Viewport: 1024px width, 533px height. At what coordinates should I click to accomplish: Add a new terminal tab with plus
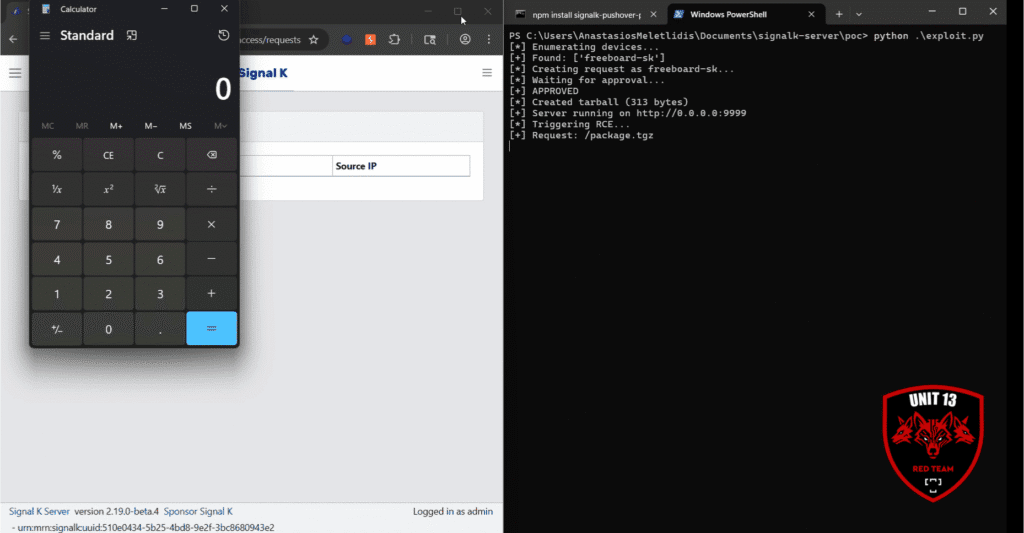click(839, 14)
